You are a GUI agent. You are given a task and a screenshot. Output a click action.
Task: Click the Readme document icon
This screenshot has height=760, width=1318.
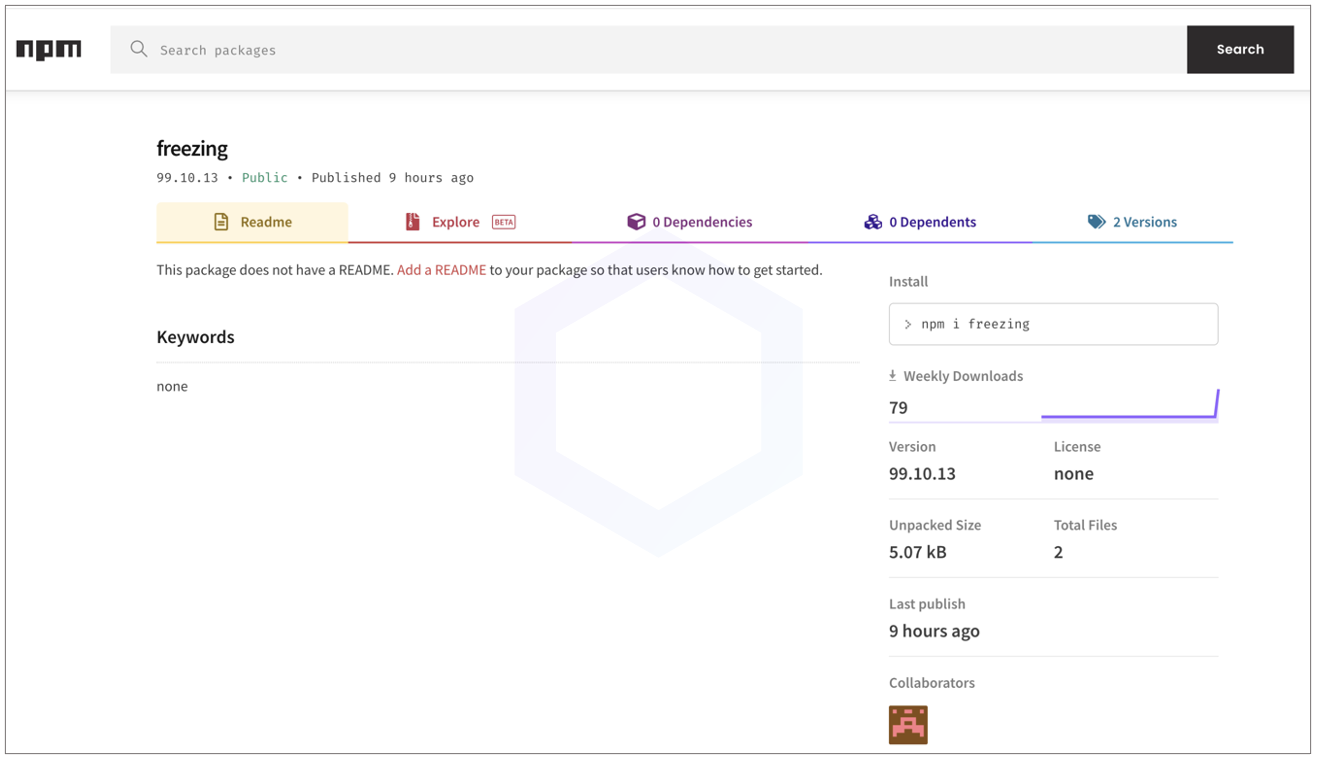221,222
